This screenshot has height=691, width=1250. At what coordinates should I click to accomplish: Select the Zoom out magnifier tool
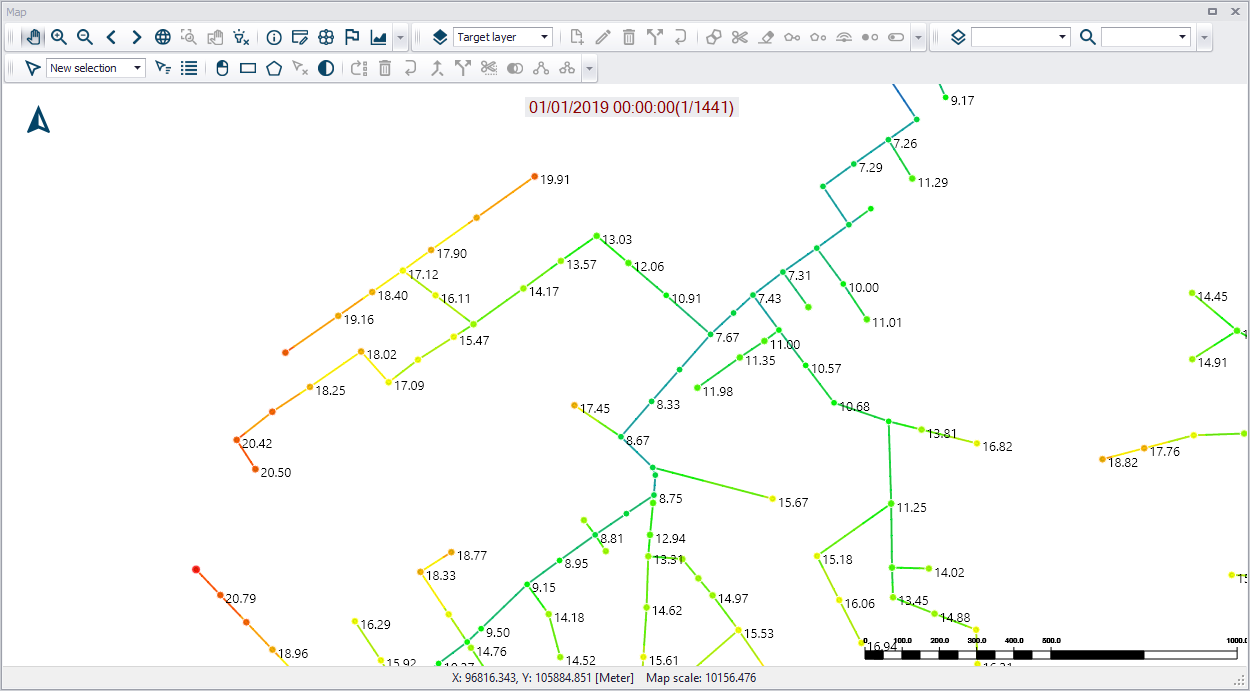click(85, 37)
